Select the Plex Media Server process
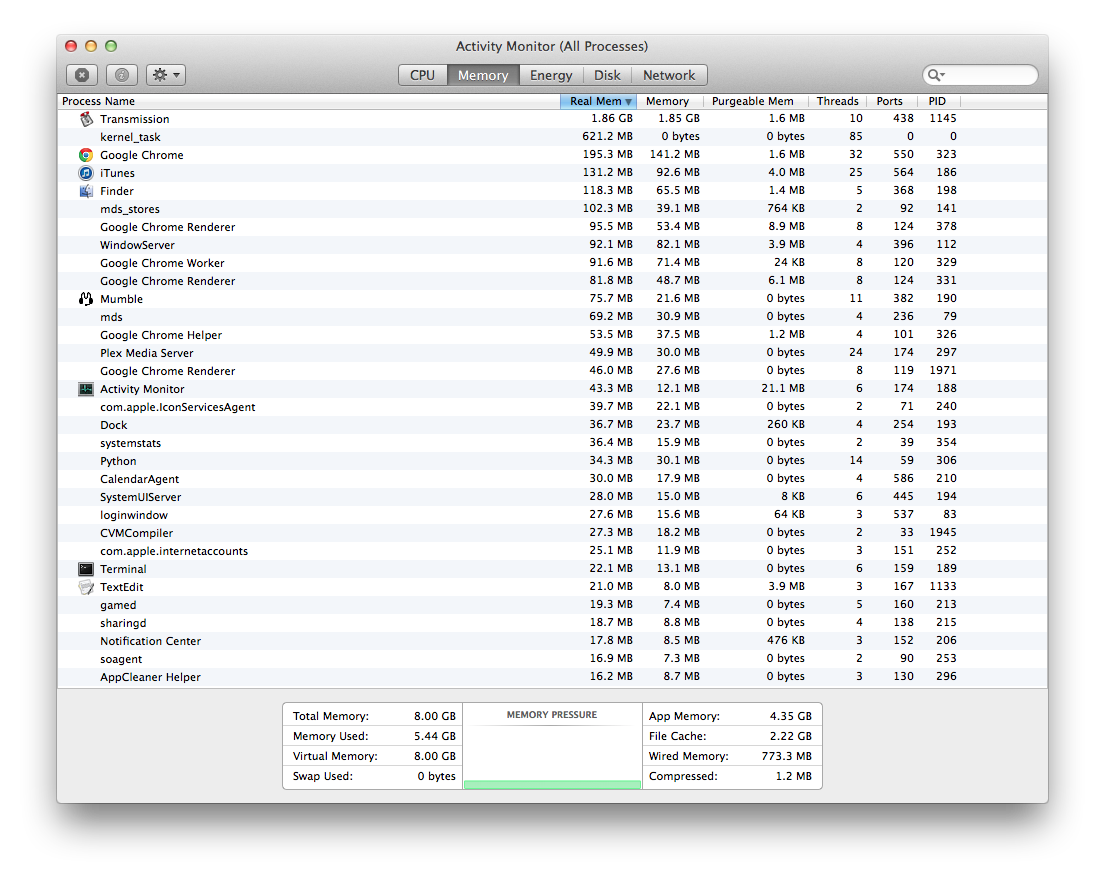Screen dimensions: 1105x882 552,353
